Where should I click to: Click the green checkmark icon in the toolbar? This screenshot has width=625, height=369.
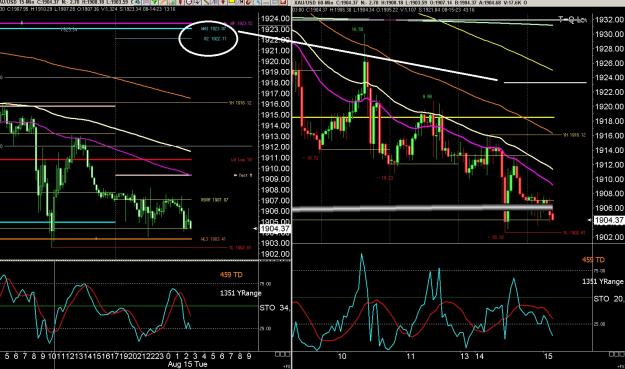[154, 2]
